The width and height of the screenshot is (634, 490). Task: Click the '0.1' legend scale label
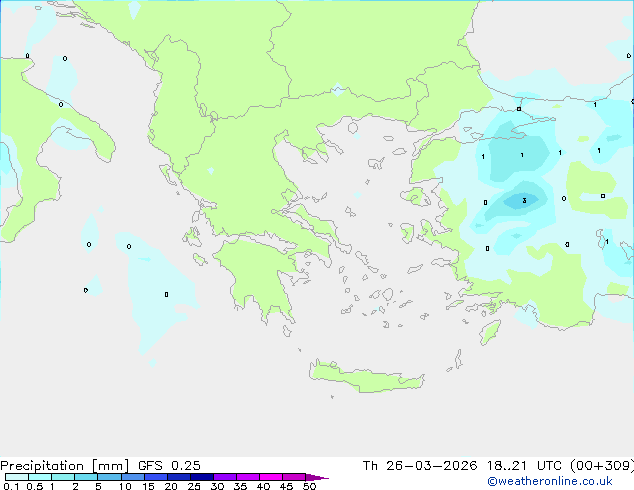pos(11,486)
